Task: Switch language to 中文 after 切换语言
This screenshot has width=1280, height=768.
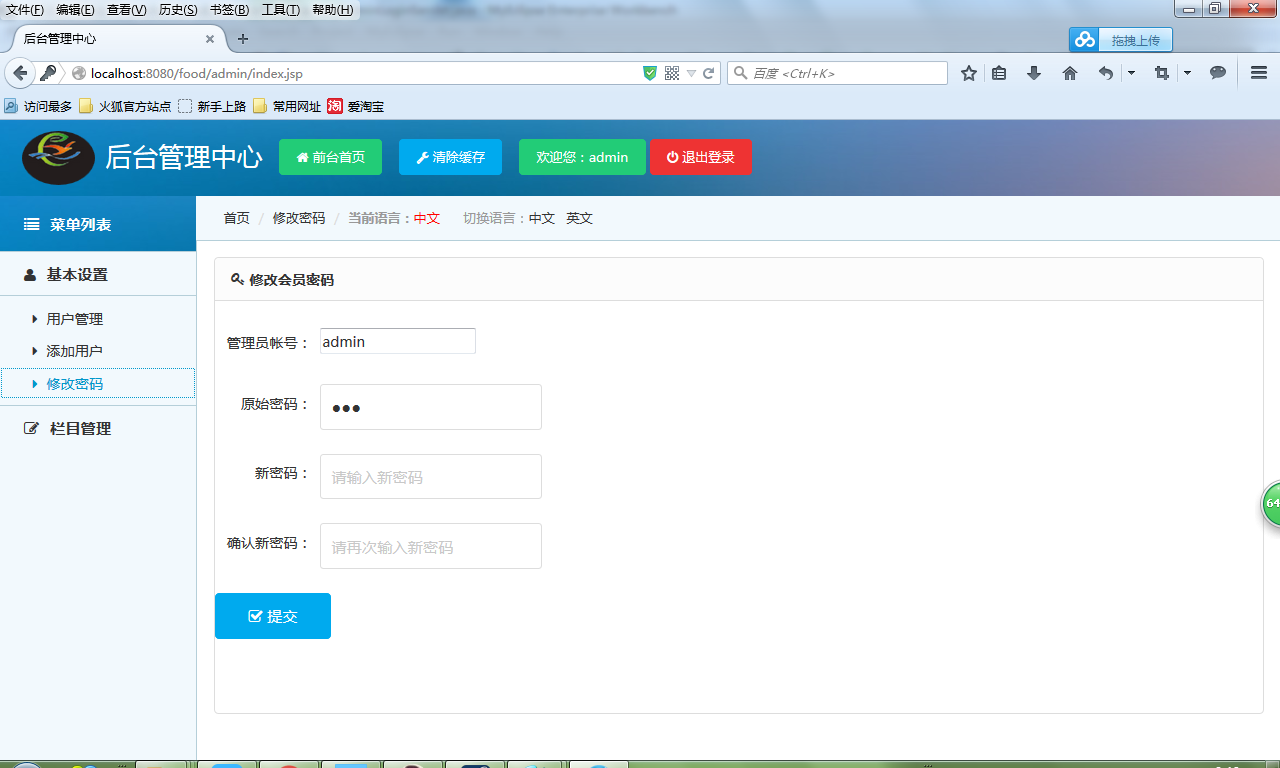Action: coord(542,218)
